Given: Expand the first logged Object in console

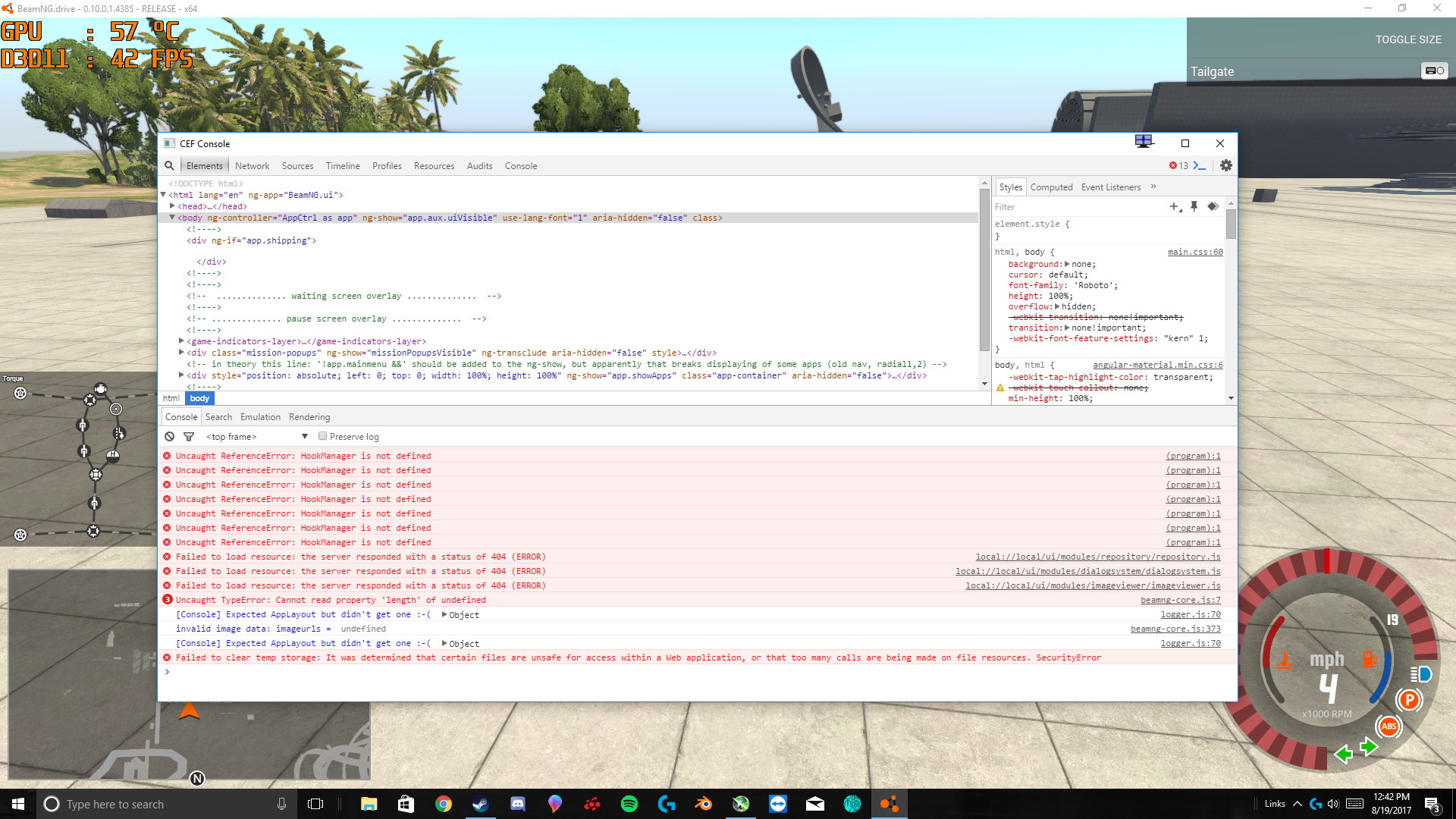Looking at the screenshot, I should pos(444,615).
